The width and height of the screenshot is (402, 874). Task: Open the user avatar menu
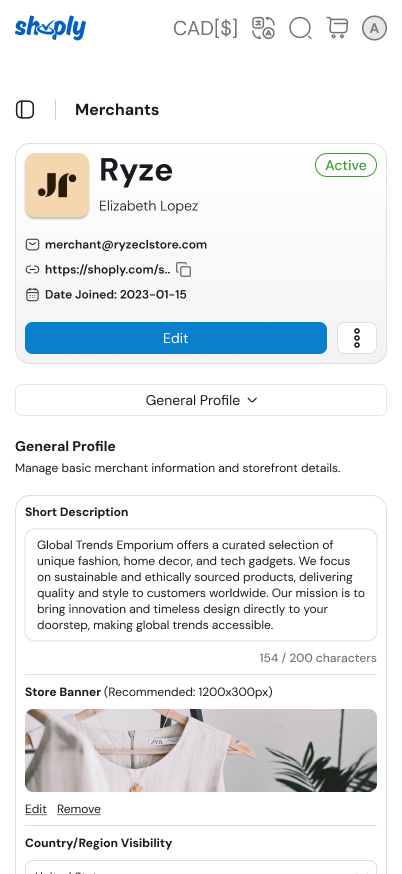click(374, 28)
